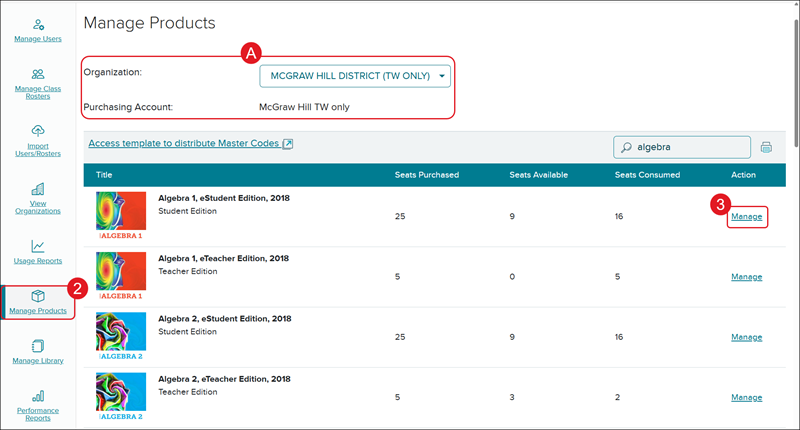Click Algebra 2 eTeacher Edition cover thumbnail

pyautogui.click(x=121, y=396)
